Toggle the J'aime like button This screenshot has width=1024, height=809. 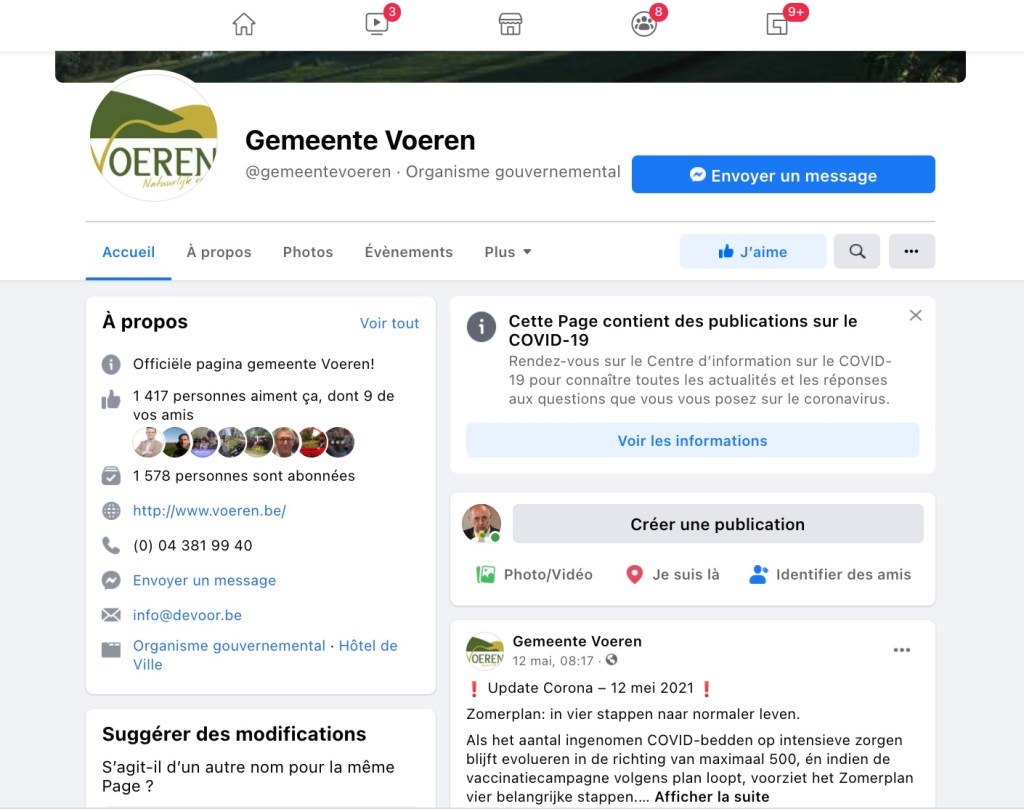752,251
